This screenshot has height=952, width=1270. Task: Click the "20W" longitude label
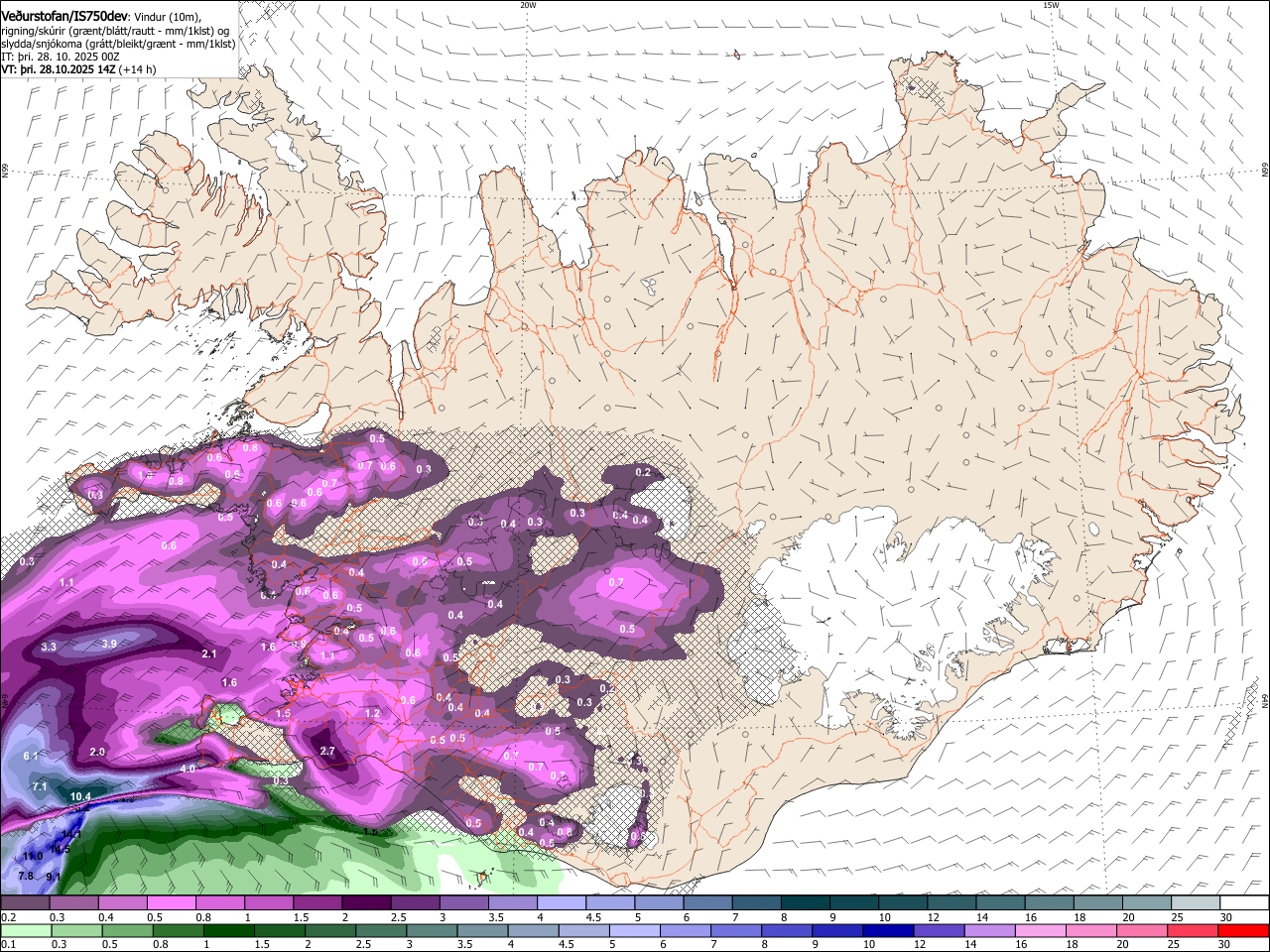[x=528, y=4]
